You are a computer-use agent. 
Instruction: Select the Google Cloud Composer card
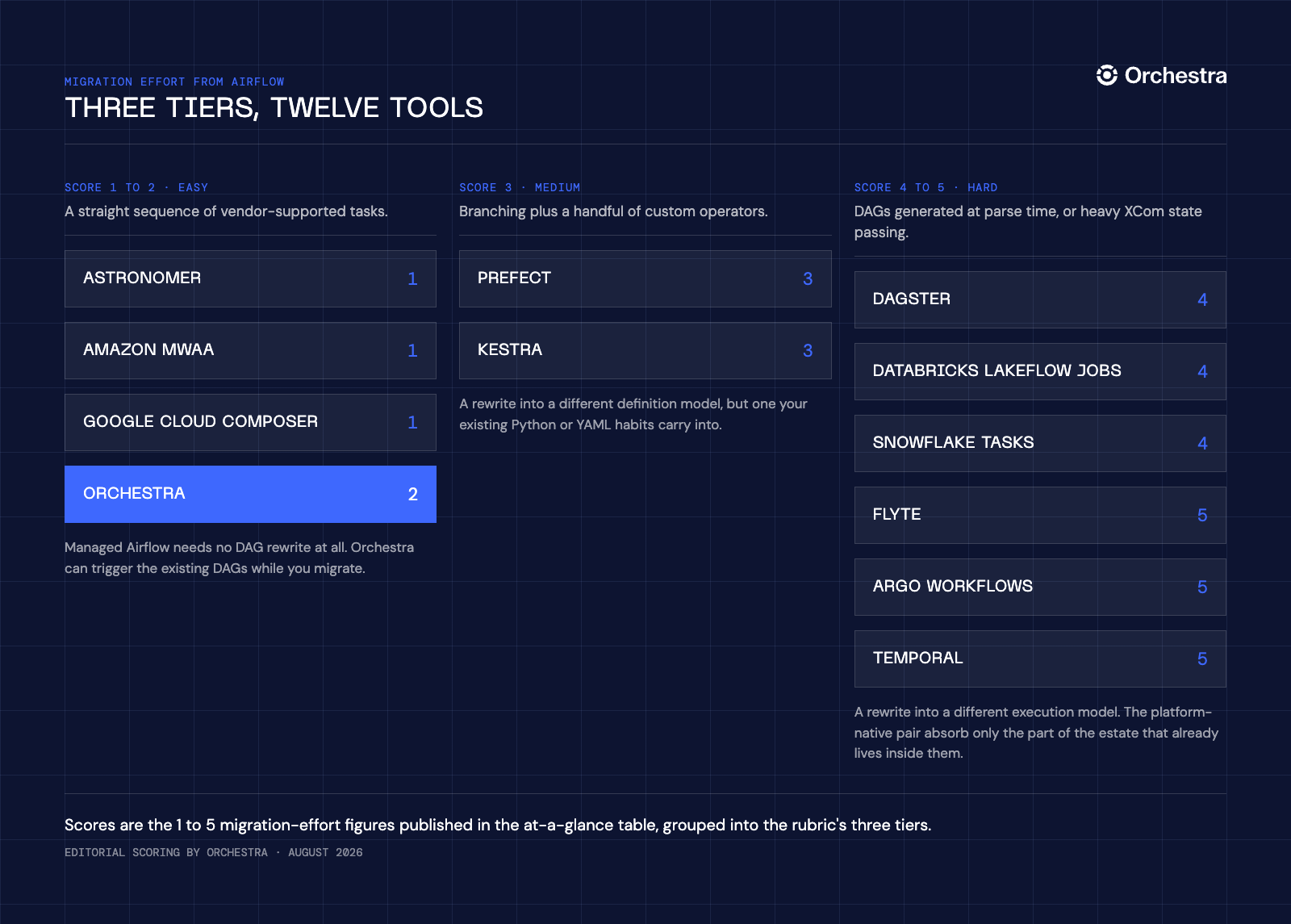[x=250, y=422]
